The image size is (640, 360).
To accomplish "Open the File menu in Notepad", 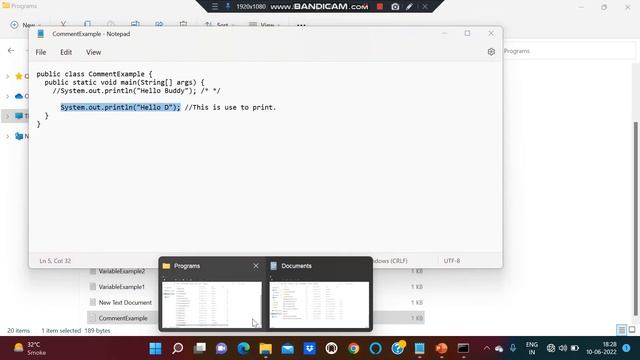I will pyautogui.click(x=41, y=52).
